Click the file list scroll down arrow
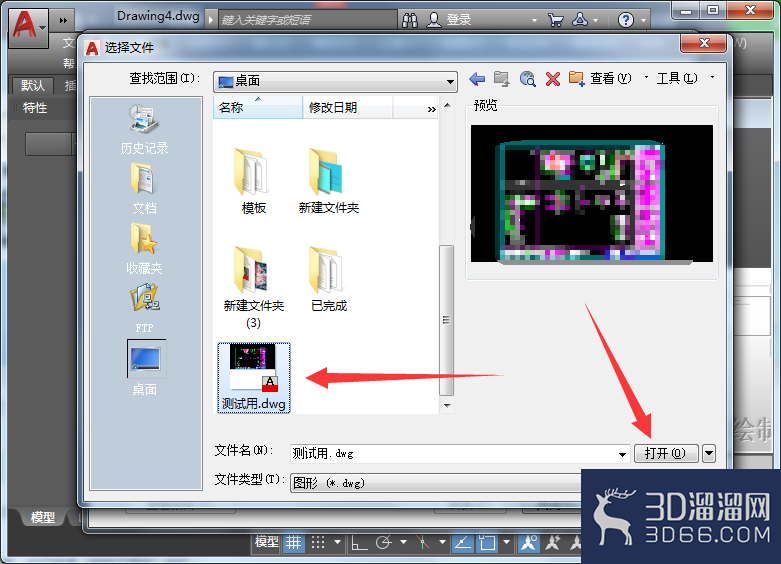781x564 pixels. (x=447, y=406)
